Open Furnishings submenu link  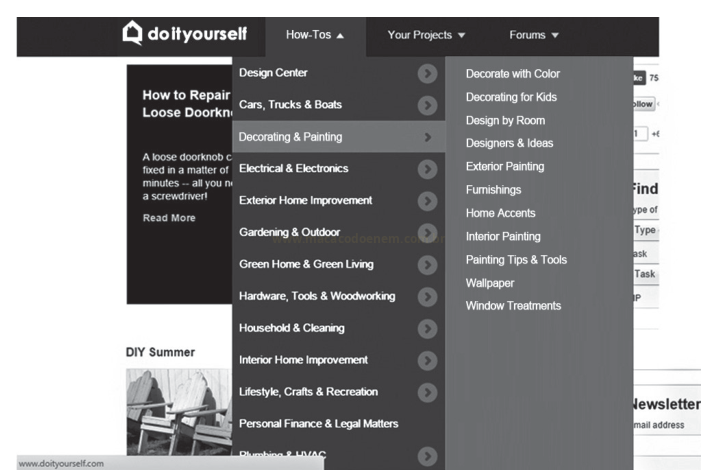pyautogui.click(x=493, y=190)
